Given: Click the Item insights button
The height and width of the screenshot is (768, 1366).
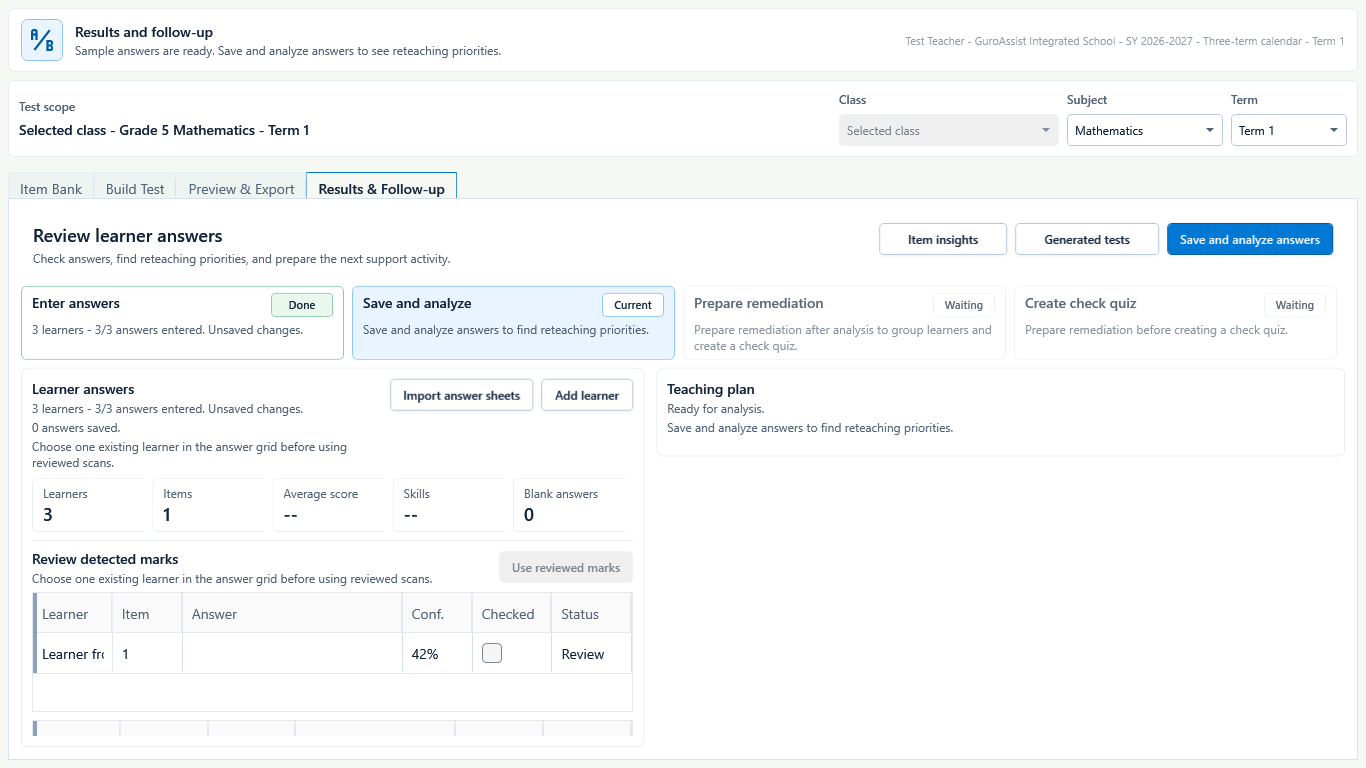Looking at the screenshot, I should 943,239.
